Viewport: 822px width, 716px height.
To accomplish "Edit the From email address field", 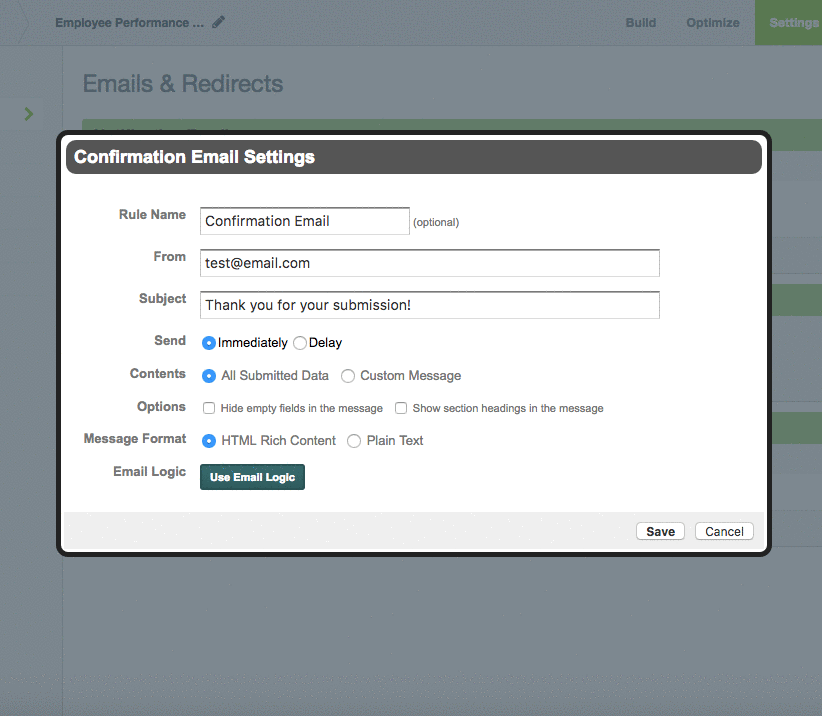I will click(x=429, y=262).
